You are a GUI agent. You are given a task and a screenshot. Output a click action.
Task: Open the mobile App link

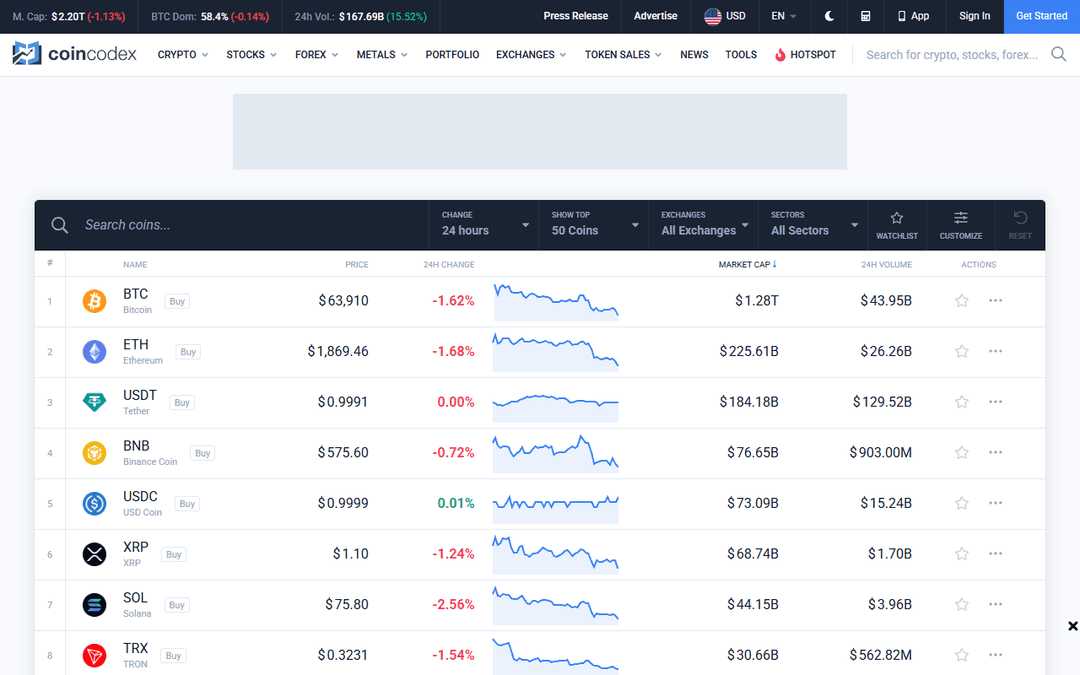(913, 16)
